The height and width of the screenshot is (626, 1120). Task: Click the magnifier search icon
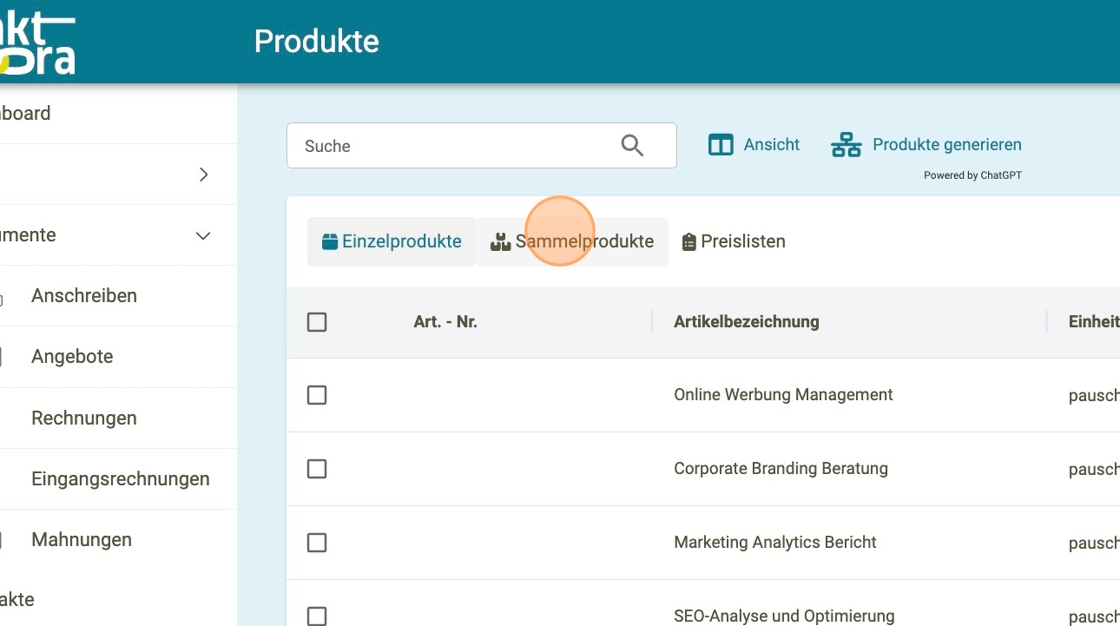632,146
